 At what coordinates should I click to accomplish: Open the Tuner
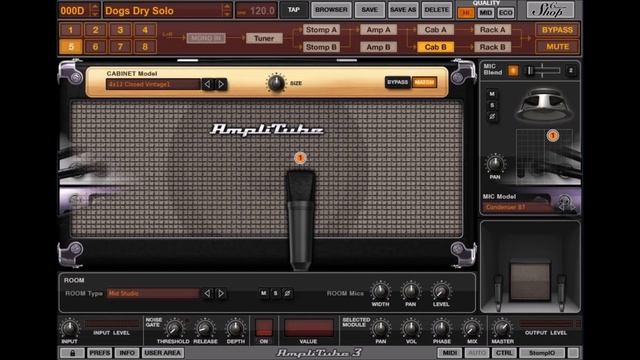point(264,38)
